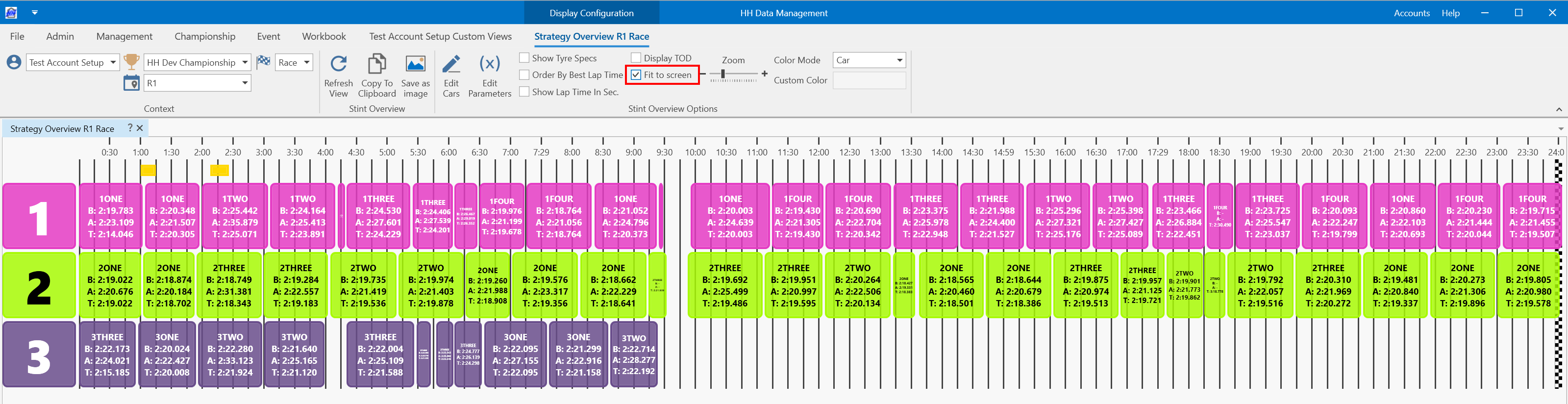Switch to the Workbook tab

click(324, 36)
